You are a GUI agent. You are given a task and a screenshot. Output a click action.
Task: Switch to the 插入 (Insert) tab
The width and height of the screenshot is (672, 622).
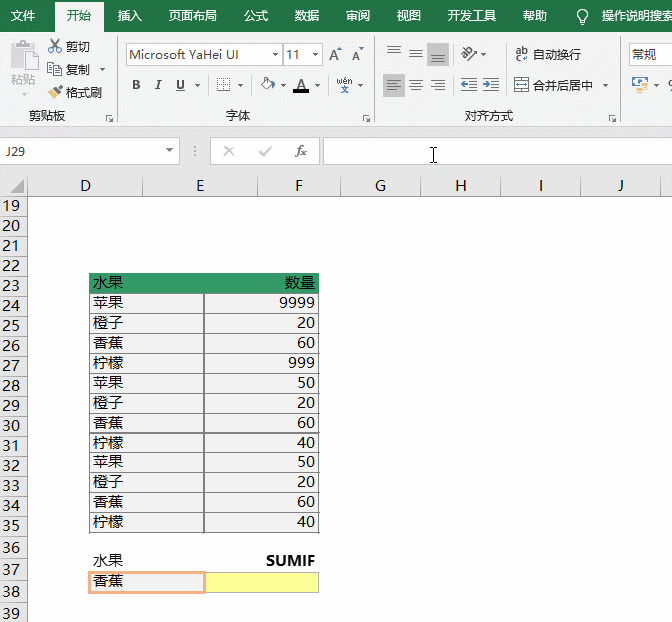coord(130,16)
